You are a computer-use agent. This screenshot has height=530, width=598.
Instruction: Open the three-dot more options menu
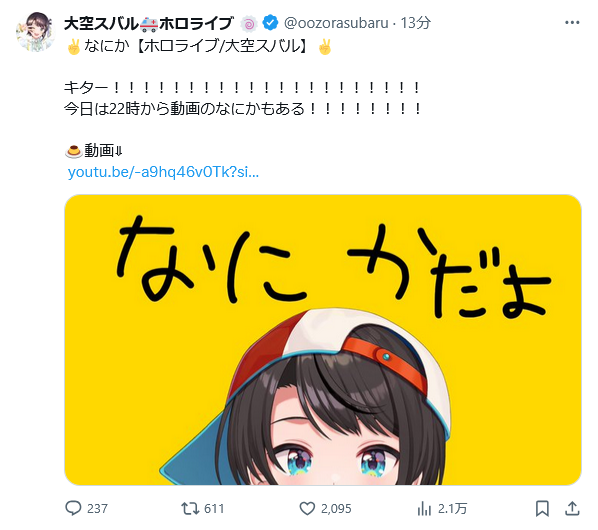[x=572, y=23]
